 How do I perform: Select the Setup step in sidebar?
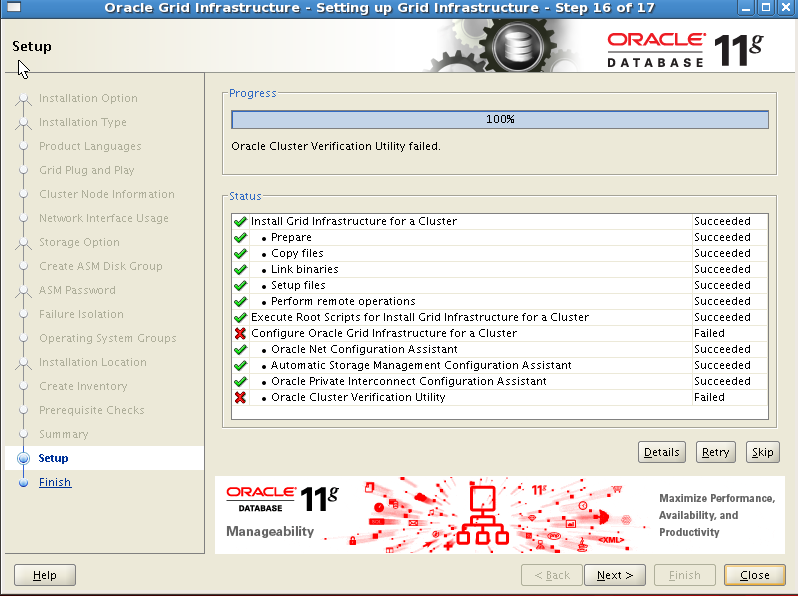53,458
